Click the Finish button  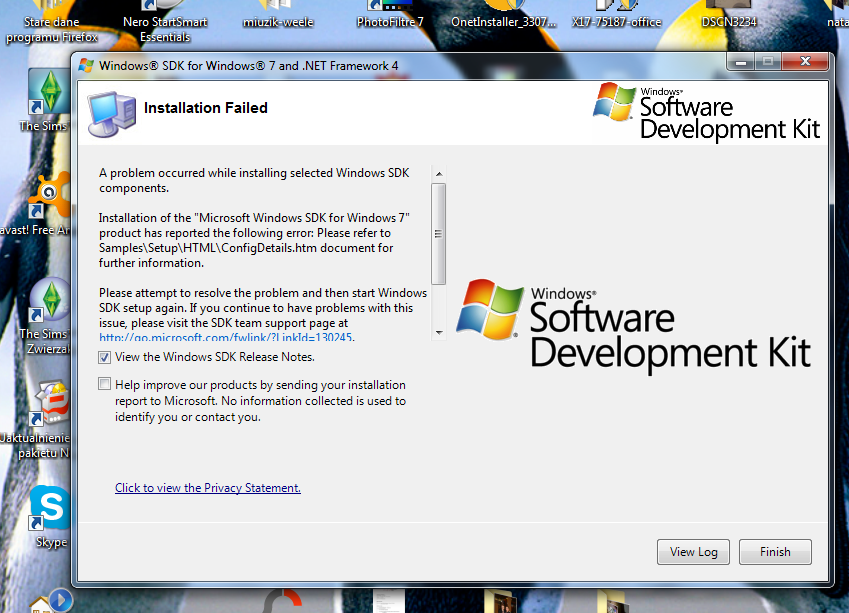775,552
